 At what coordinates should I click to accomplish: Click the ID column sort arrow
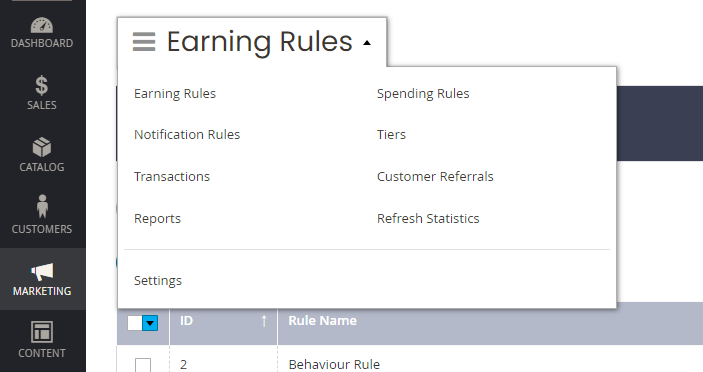pyautogui.click(x=264, y=321)
